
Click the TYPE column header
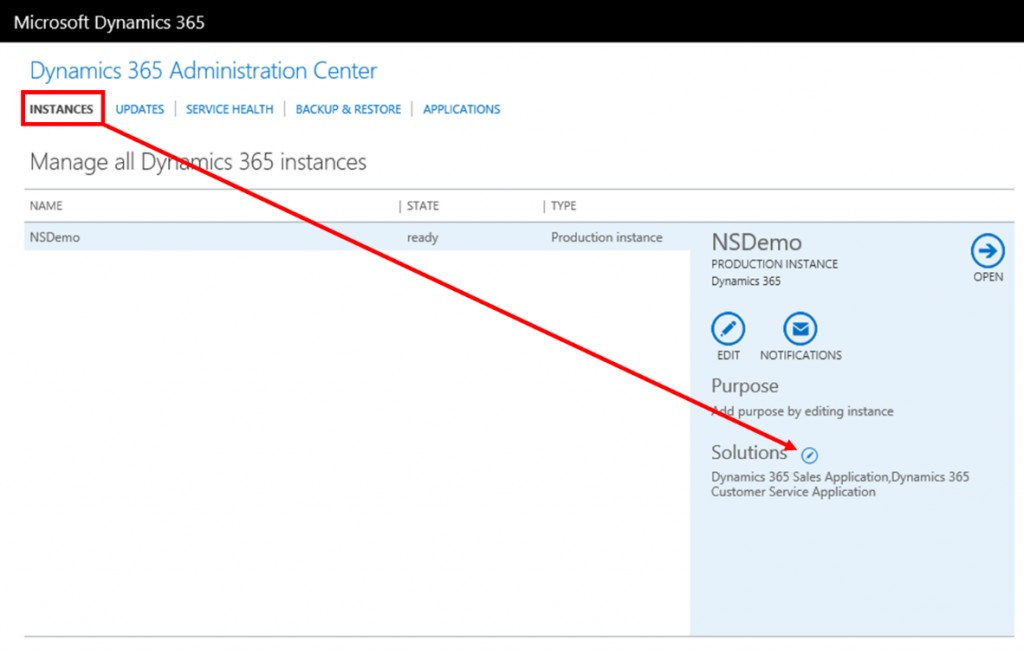564,206
